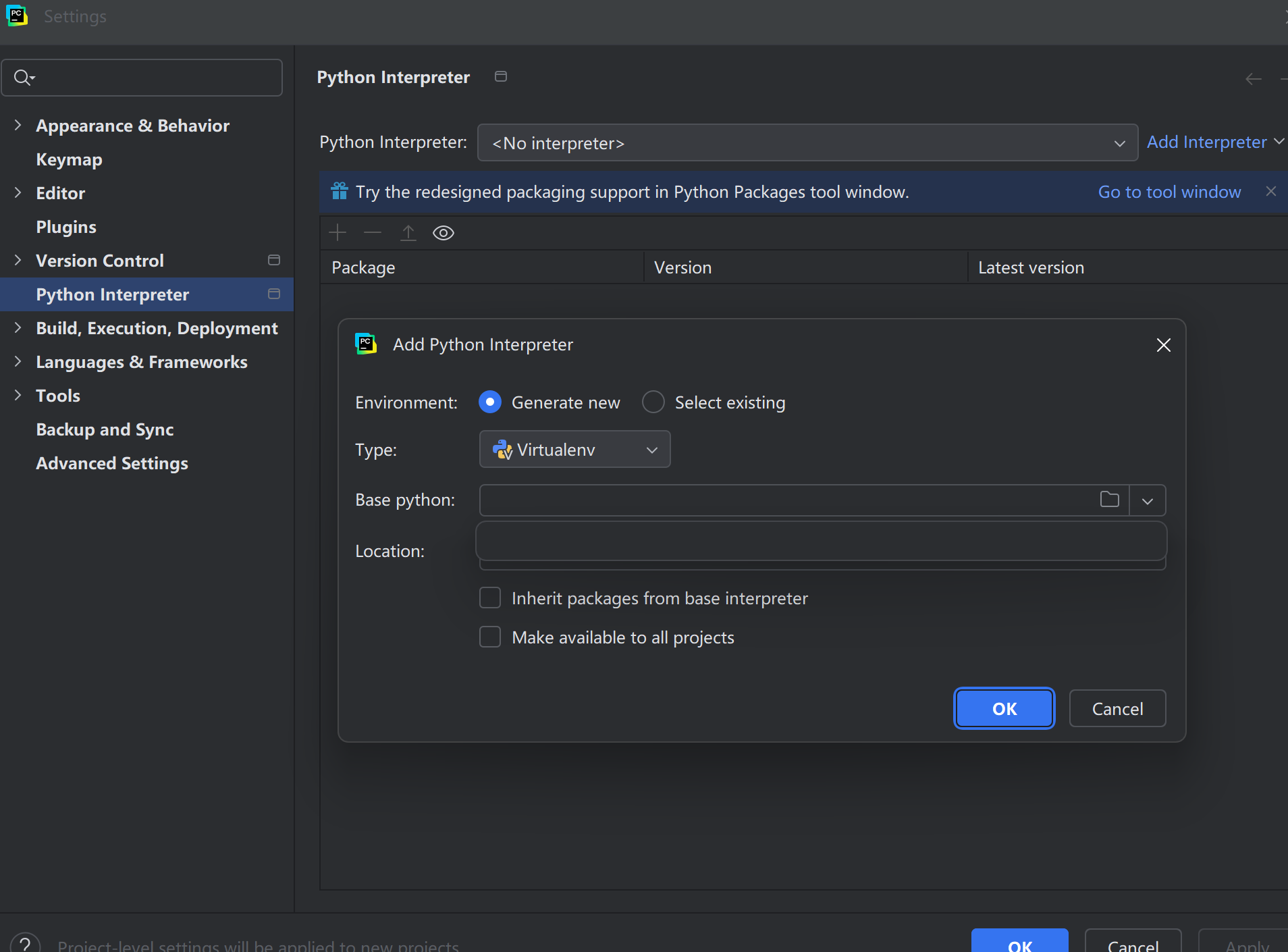This screenshot has width=1288, height=952.
Task: Click the minus uninstall package icon
Action: [373, 233]
